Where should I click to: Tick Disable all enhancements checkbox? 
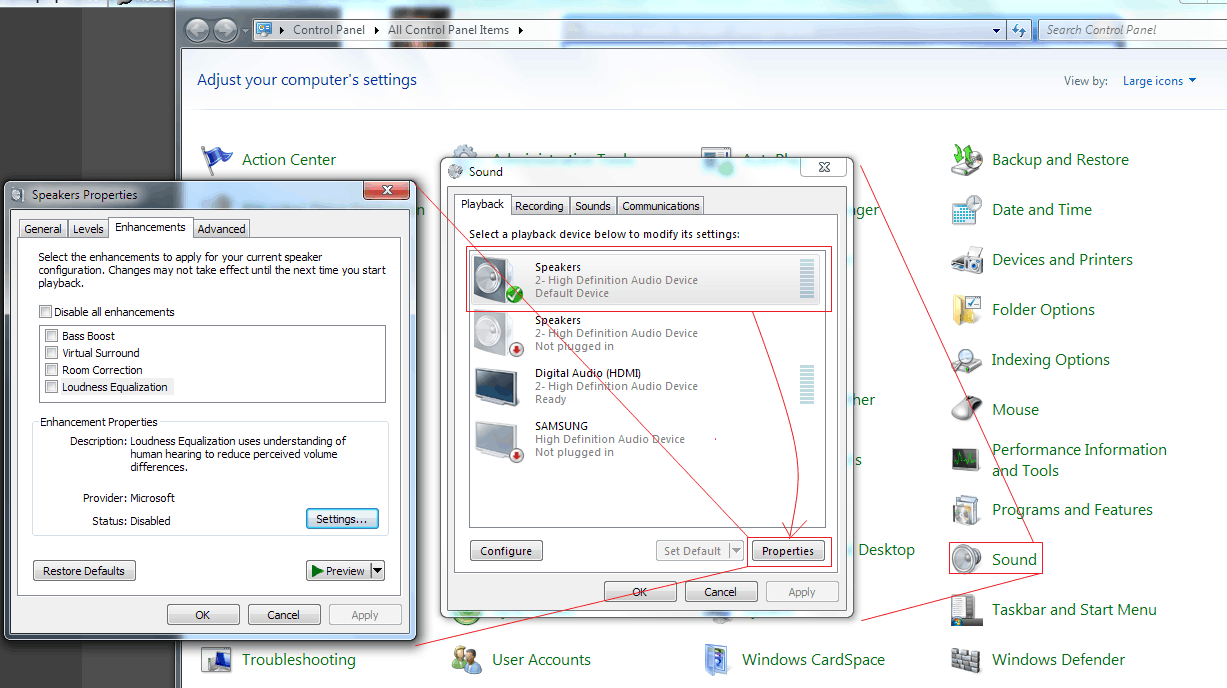45,312
